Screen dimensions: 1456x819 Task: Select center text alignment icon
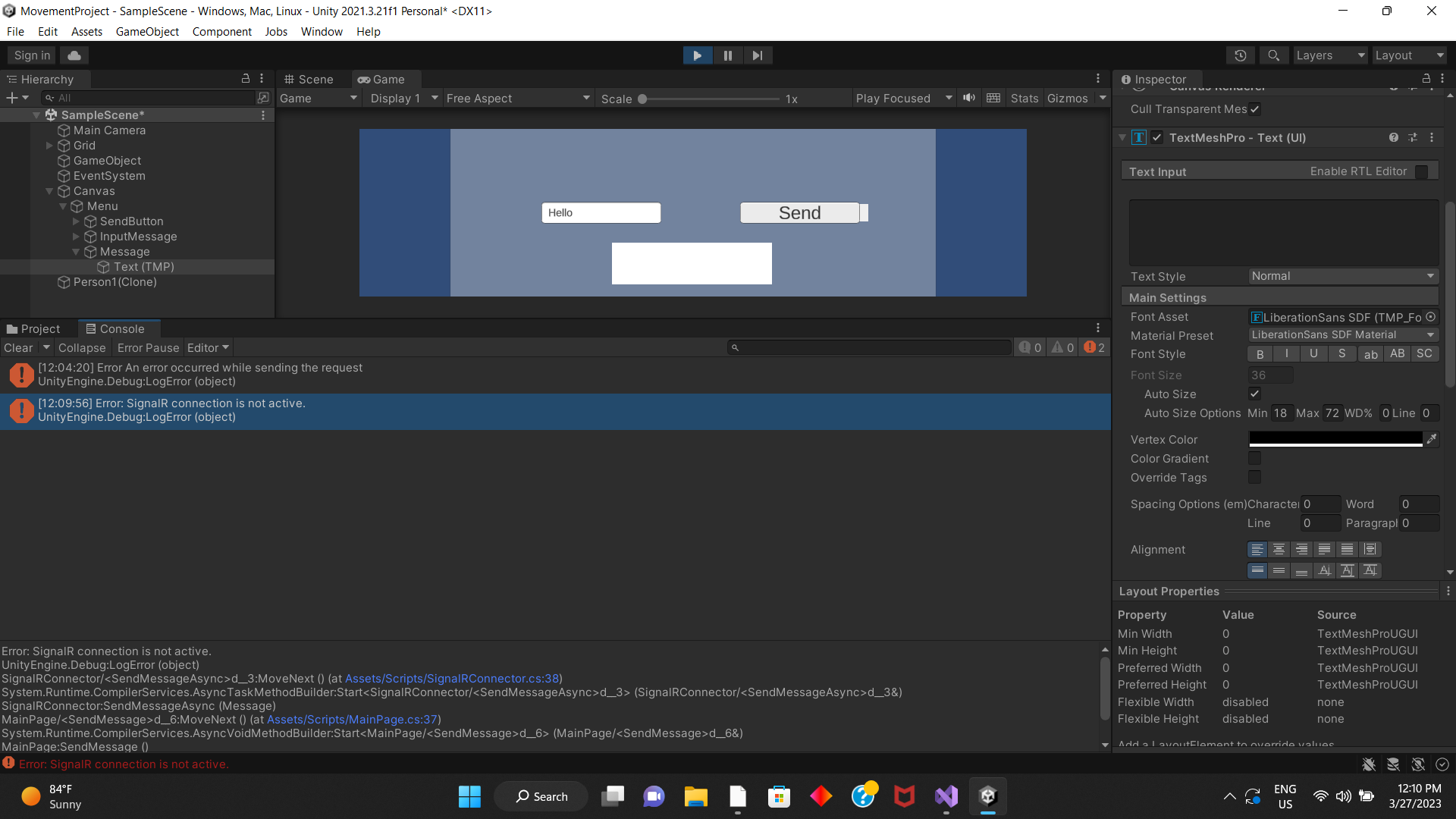1279,549
